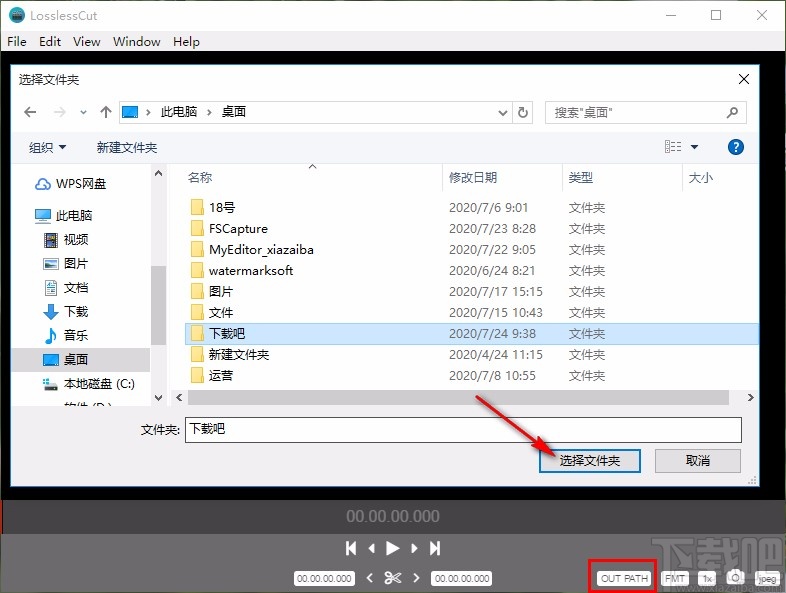Screen dimensions: 786x593
Task: Open the dialog help icon
Action: click(x=735, y=147)
